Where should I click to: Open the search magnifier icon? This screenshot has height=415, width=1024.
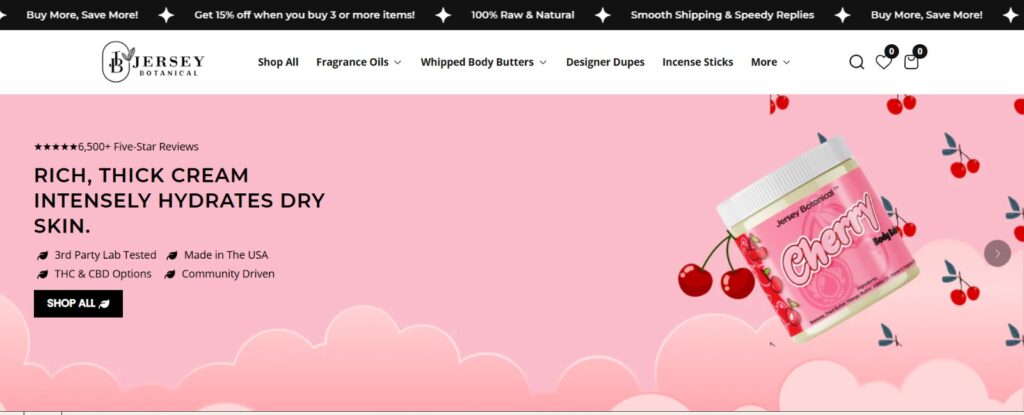856,62
